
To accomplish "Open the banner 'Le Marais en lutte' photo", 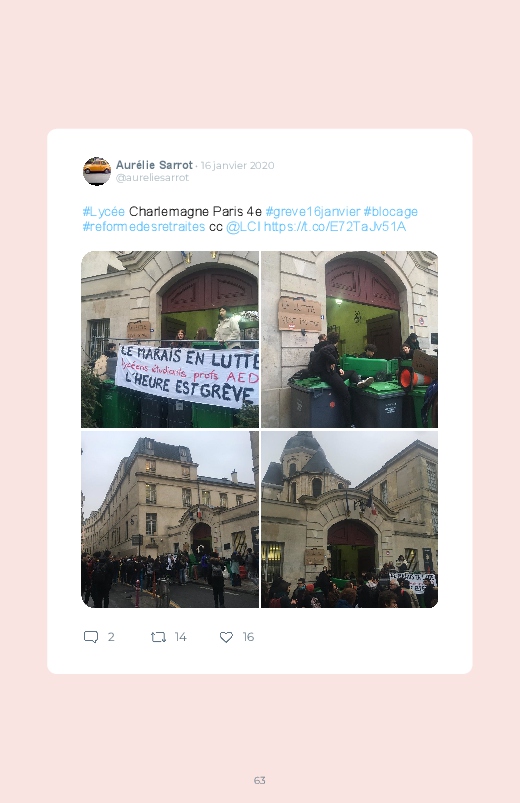I will click(170, 339).
